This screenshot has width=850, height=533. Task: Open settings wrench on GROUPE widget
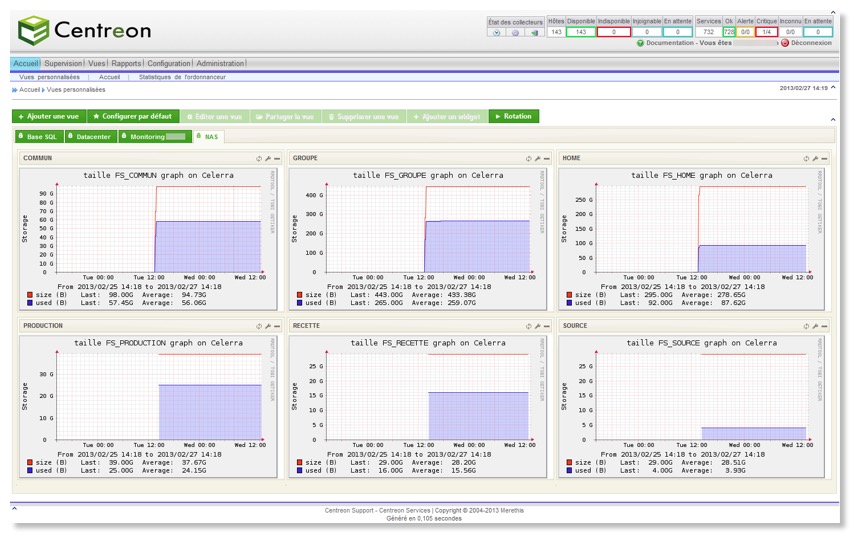(x=537, y=158)
